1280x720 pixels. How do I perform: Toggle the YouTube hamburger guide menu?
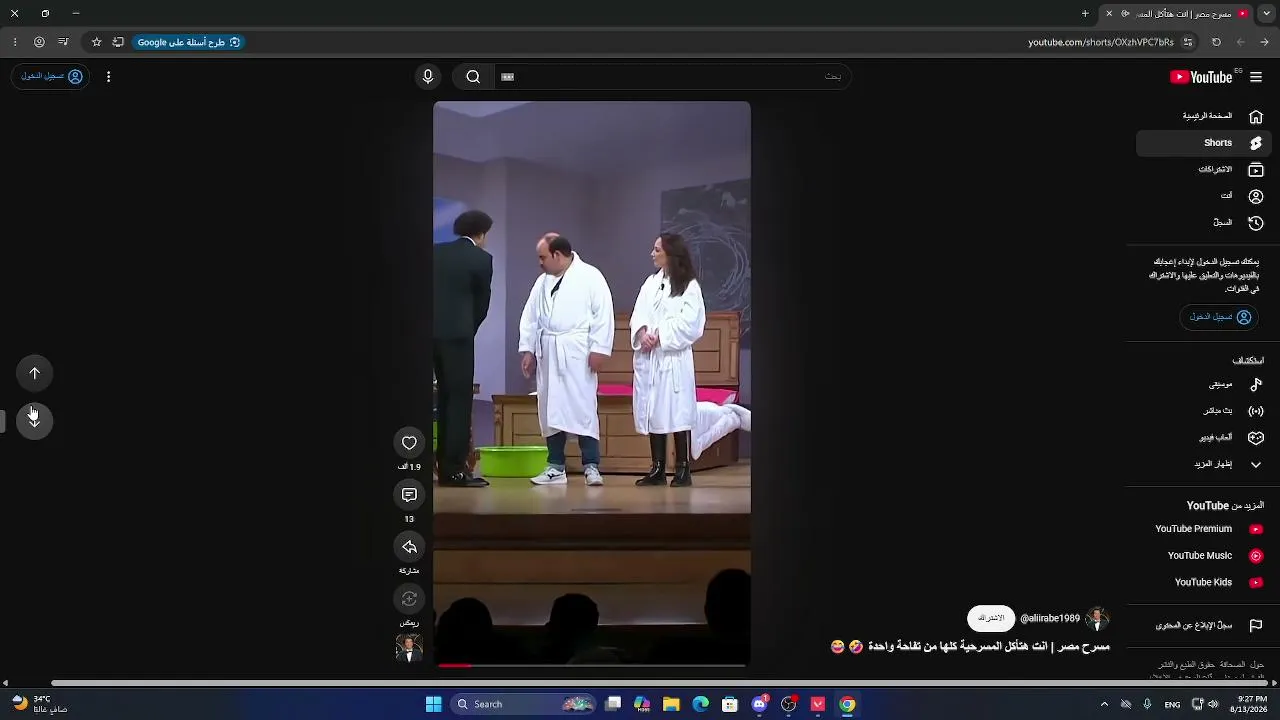(1256, 77)
